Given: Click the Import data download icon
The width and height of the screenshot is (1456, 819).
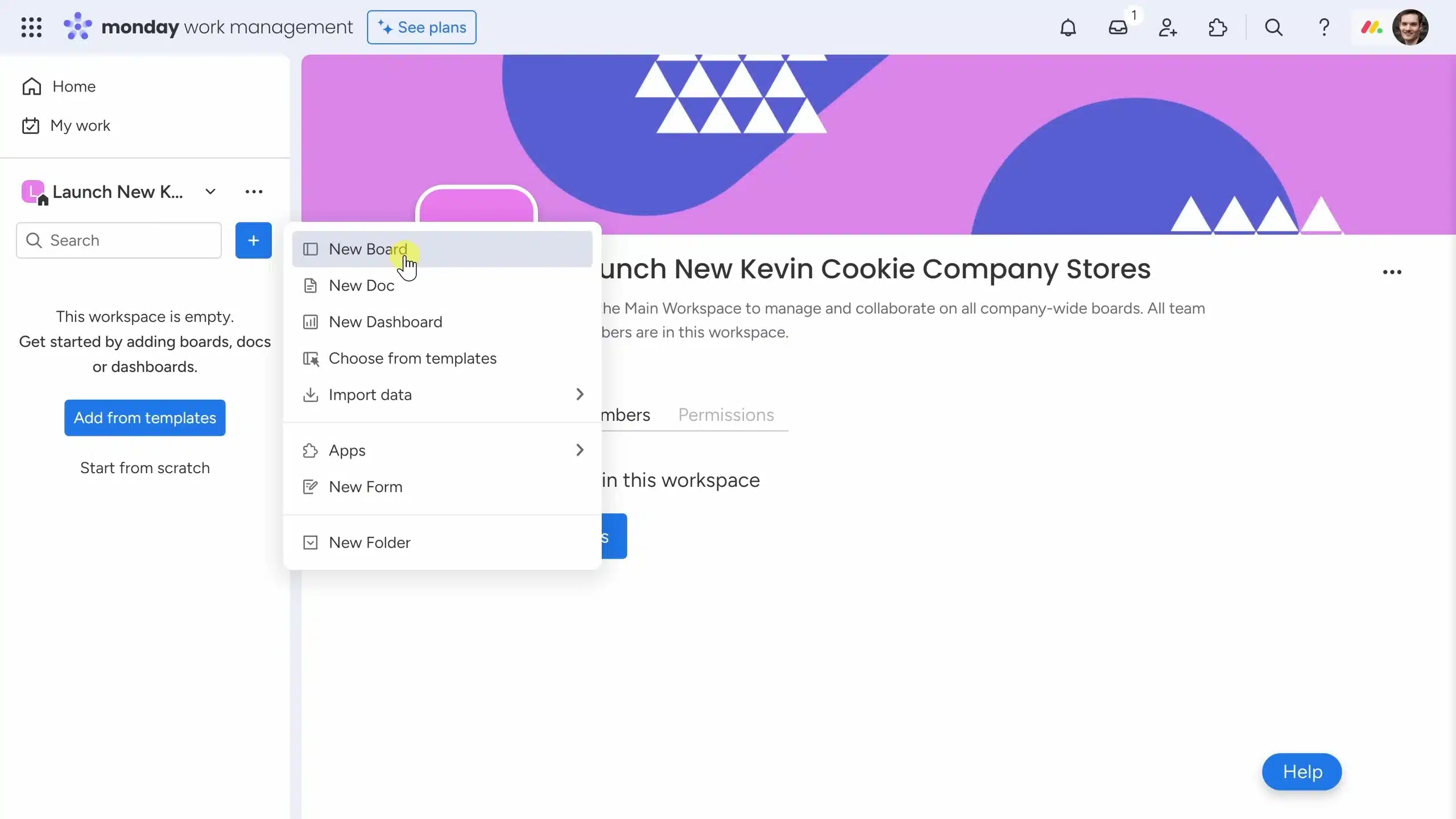Looking at the screenshot, I should [311, 395].
